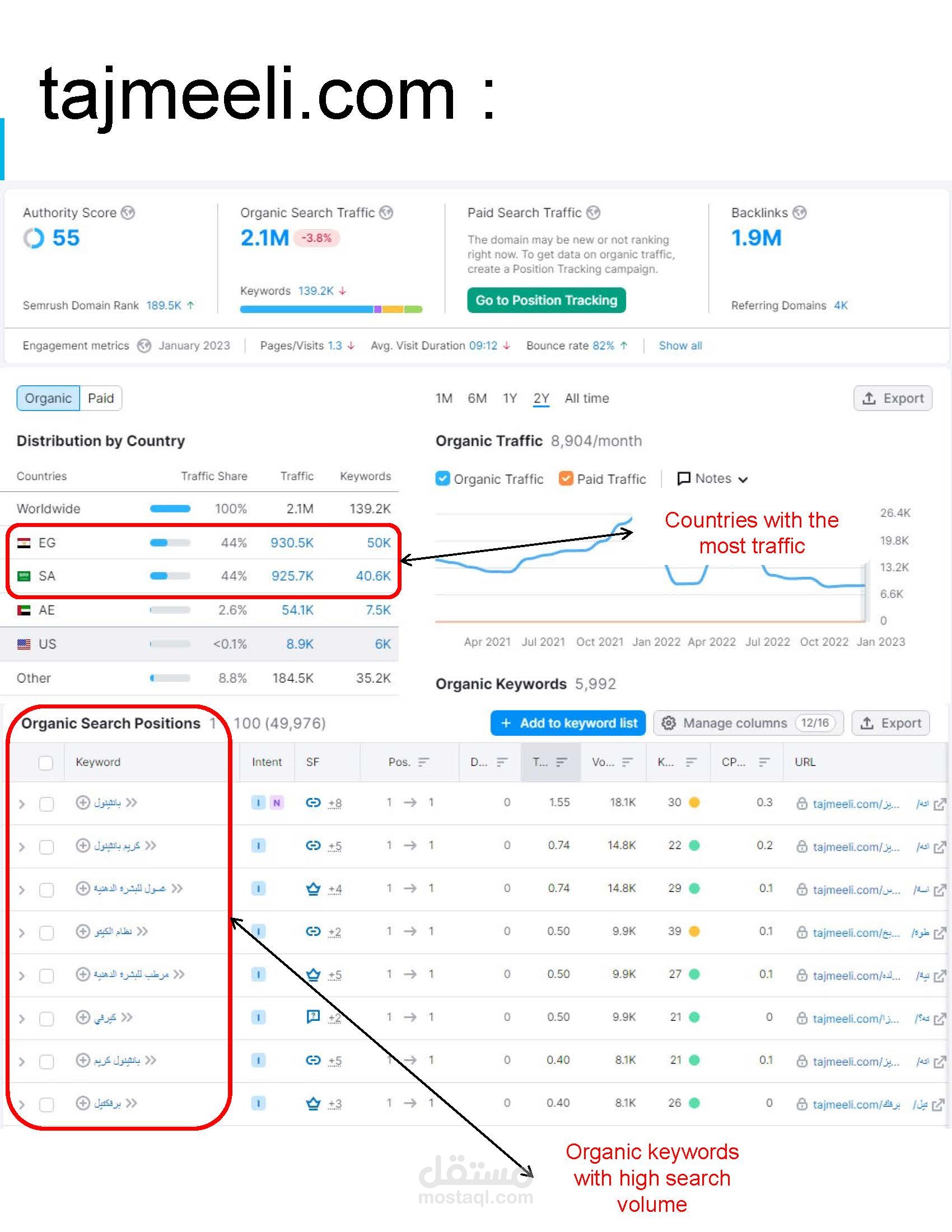Image resolution: width=952 pixels, height=1232 pixels.
Task: Click Export button beside Manage columns
Action: (891, 723)
